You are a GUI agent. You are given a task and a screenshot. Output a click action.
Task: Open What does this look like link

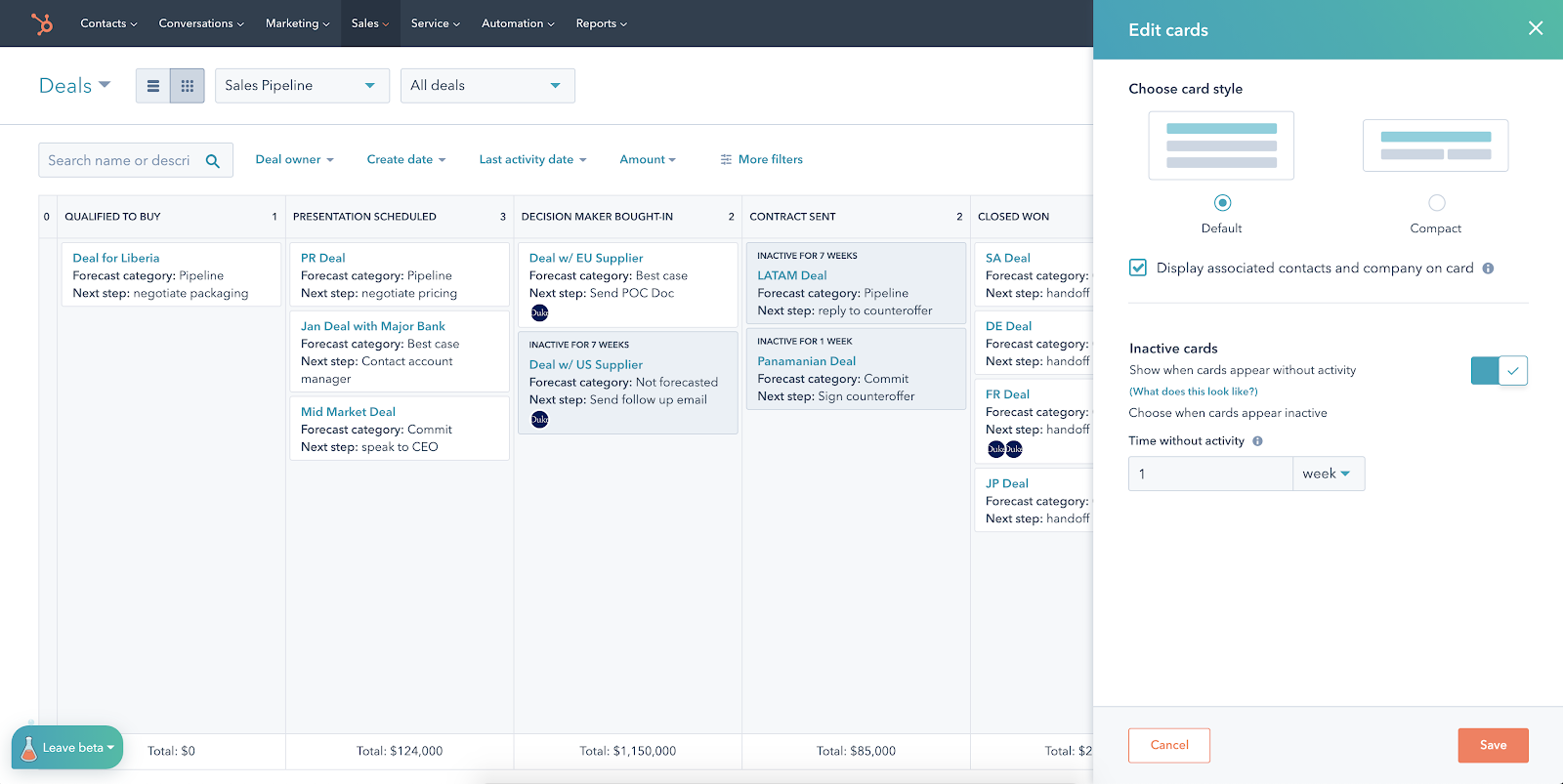(x=1194, y=392)
